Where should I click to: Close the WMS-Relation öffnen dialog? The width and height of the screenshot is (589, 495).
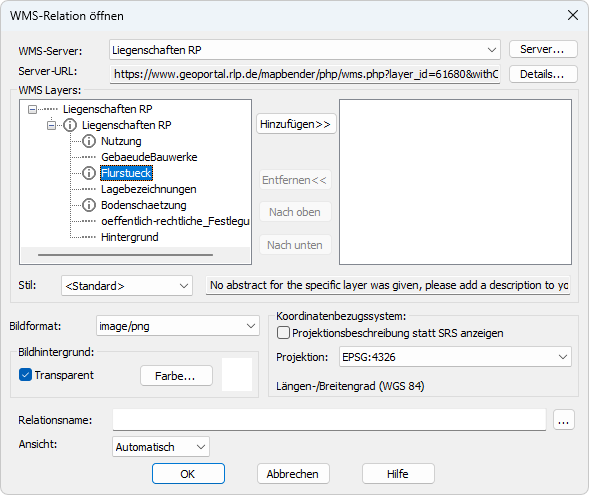click(x=572, y=15)
